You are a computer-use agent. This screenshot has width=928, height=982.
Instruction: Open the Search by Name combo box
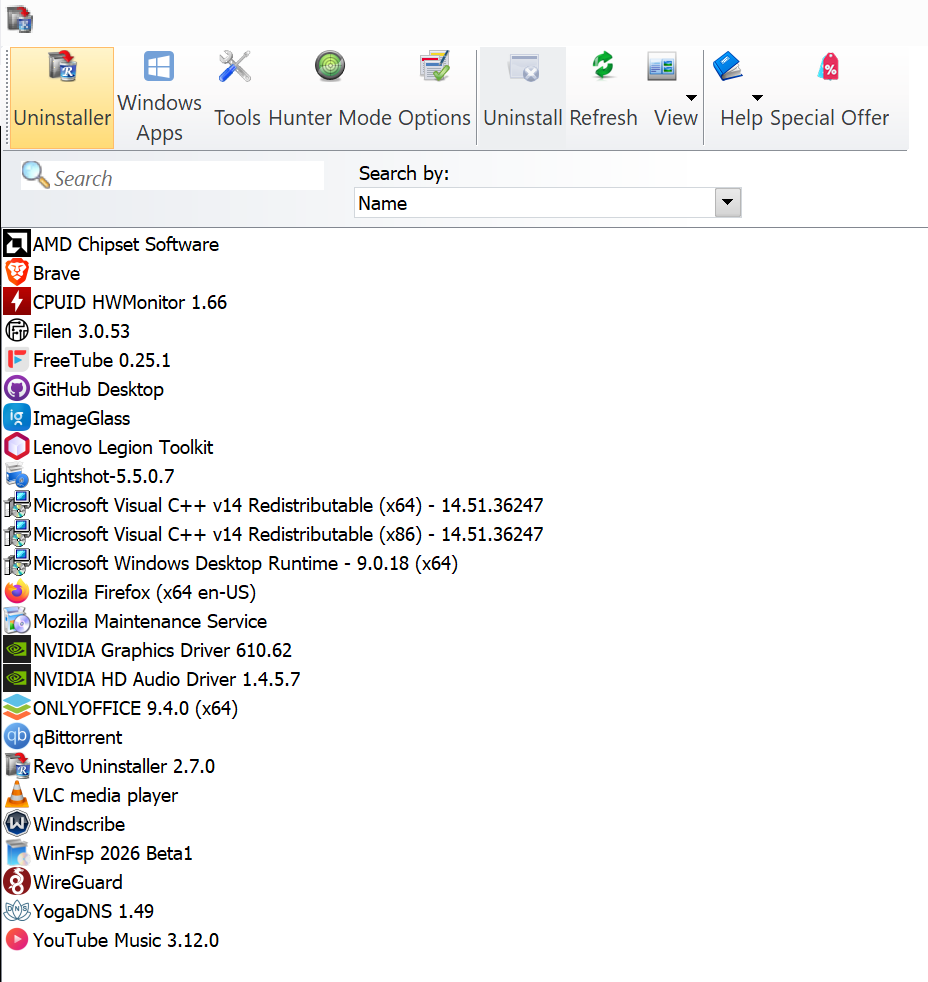[x=547, y=203]
